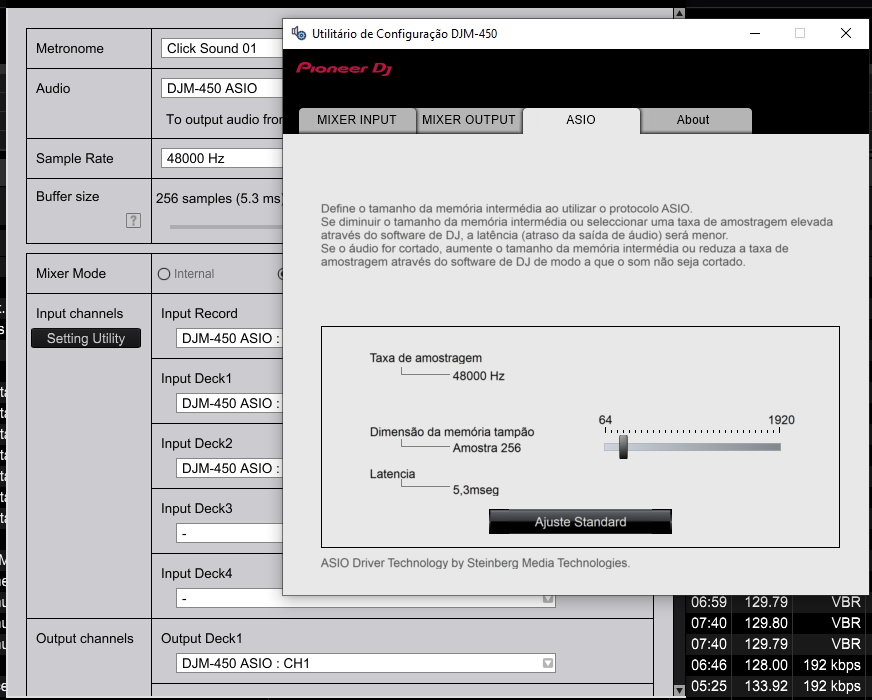This screenshot has width=872, height=700.
Task: Click the preferences scrollbar up arrow
Action: click(679, 13)
